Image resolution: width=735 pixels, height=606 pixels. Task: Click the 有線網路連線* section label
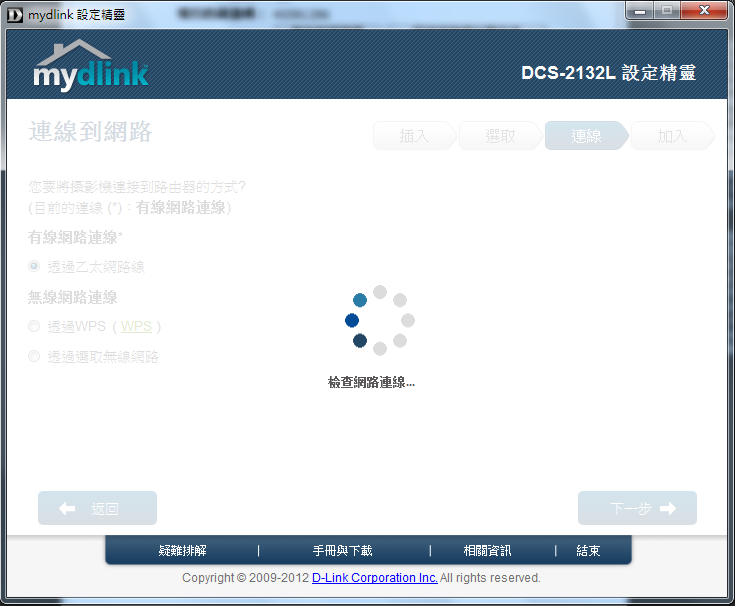pyautogui.click(x=75, y=237)
